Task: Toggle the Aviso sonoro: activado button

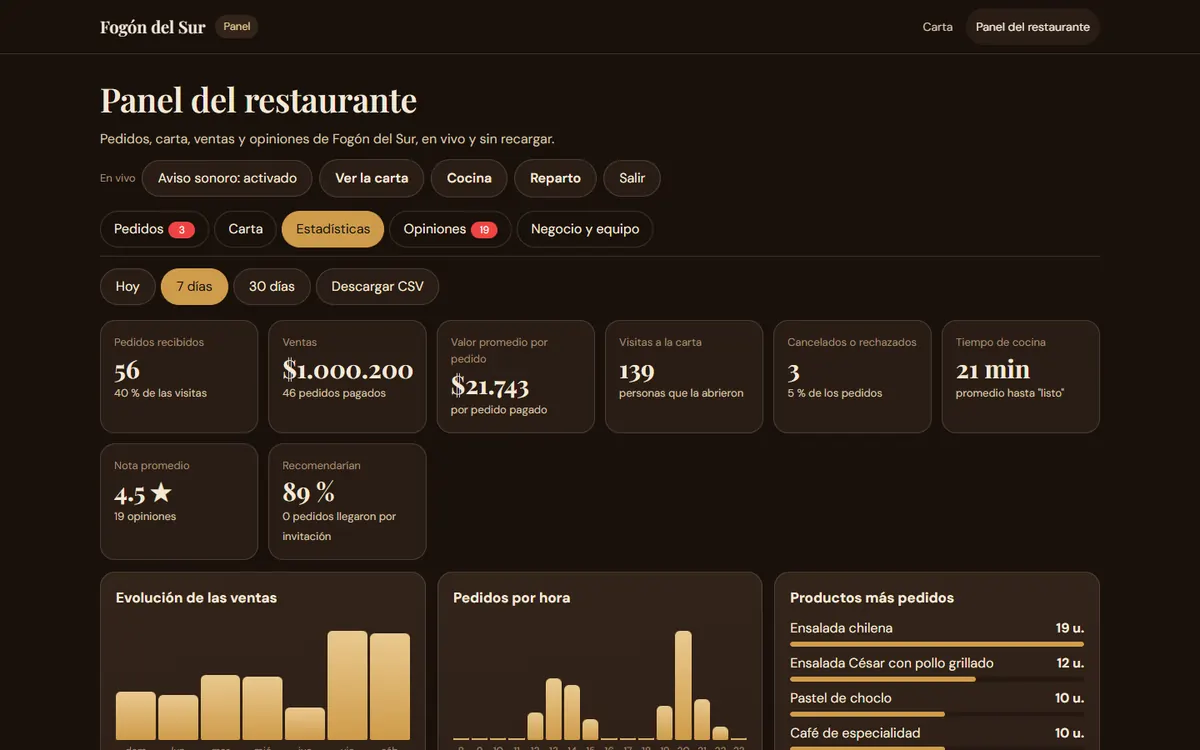Action: pyautogui.click(x=227, y=178)
